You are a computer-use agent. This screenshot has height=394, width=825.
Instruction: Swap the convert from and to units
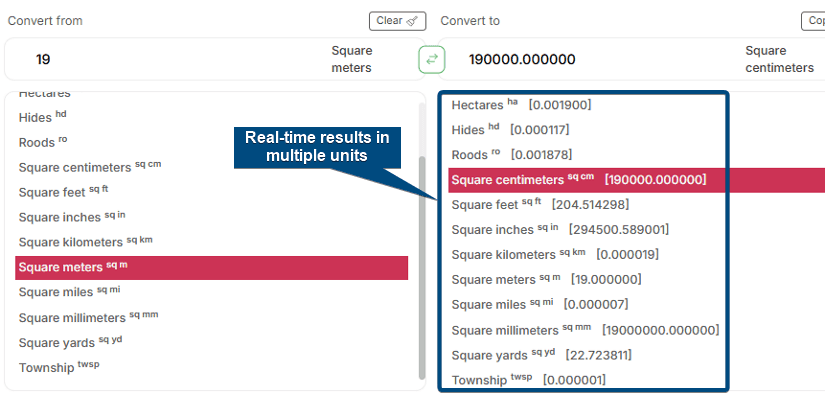click(432, 59)
